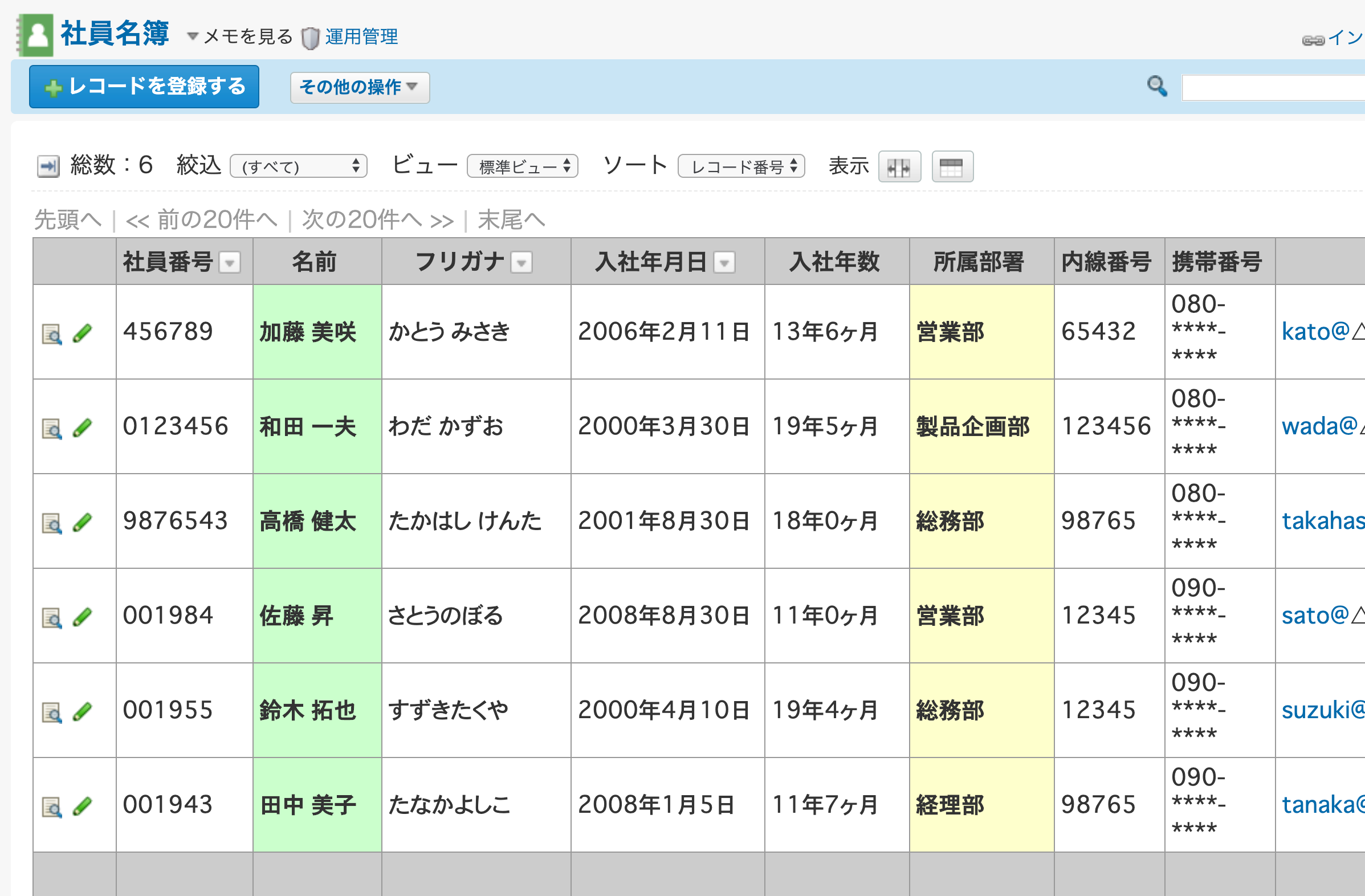The height and width of the screenshot is (896, 1365).
Task: View record details for 和田 一夫
Action: [52, 429]
